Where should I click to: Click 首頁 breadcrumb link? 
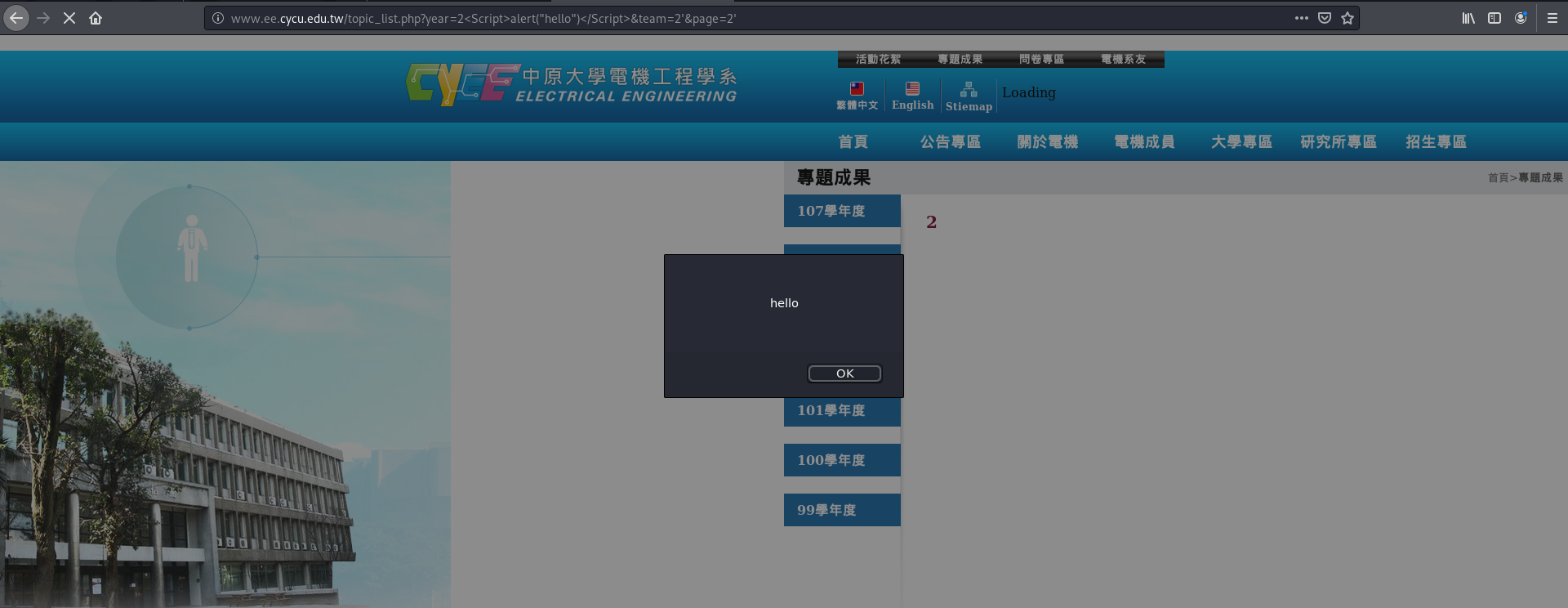click(1498, 178)
